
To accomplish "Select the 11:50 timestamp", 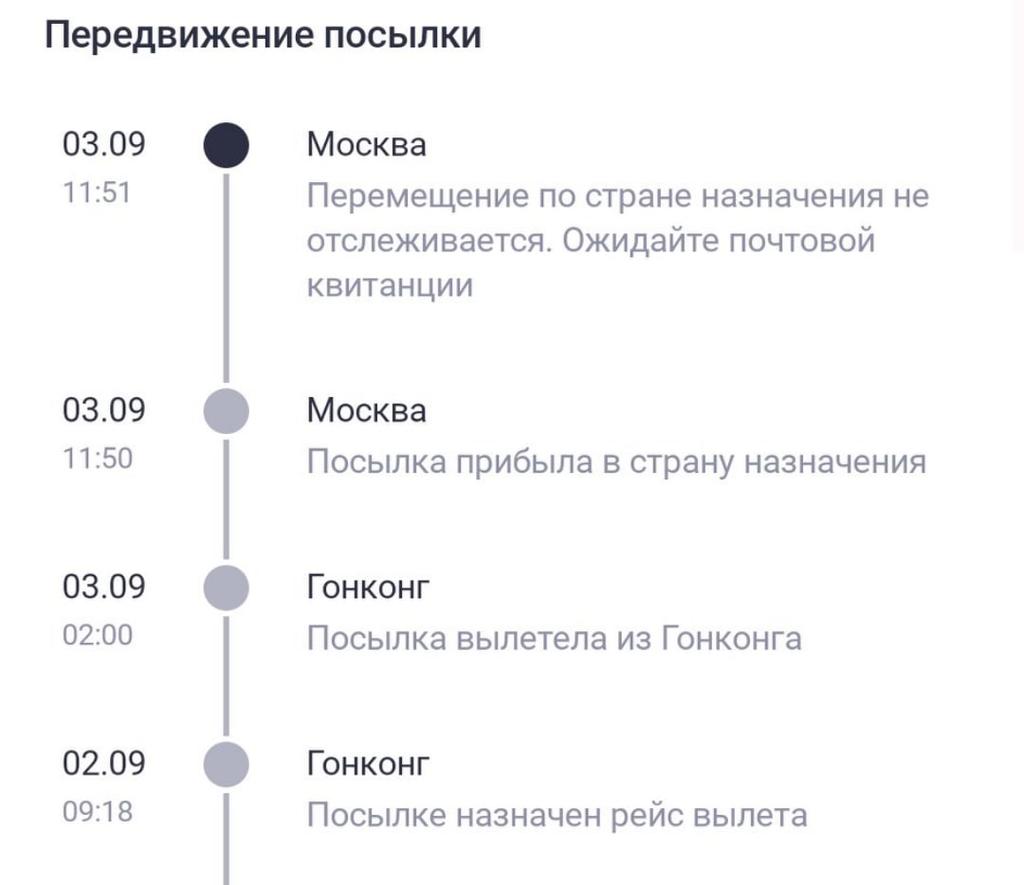I will click(x=97, y=460).
